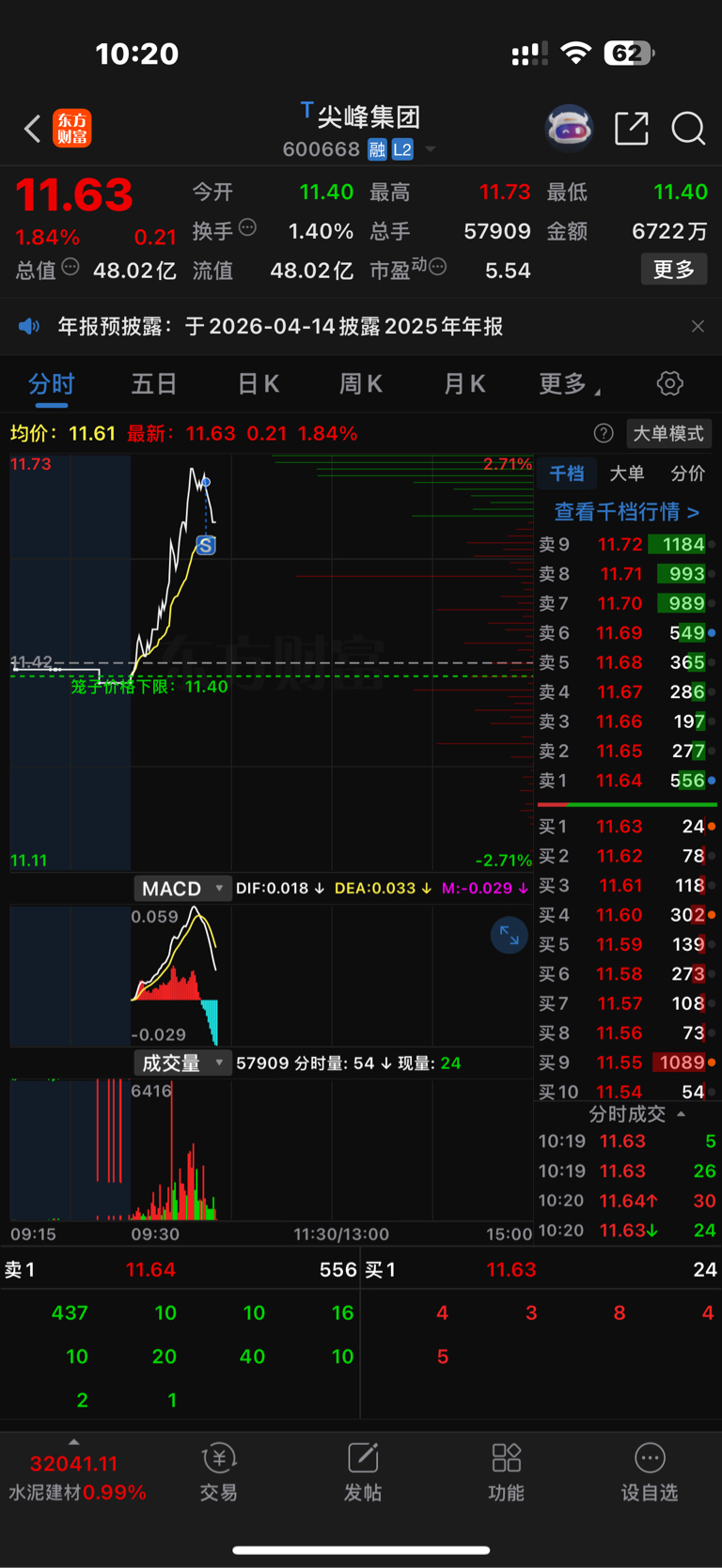Select 卖6 price 11.69 row

(x=627, y=633)
